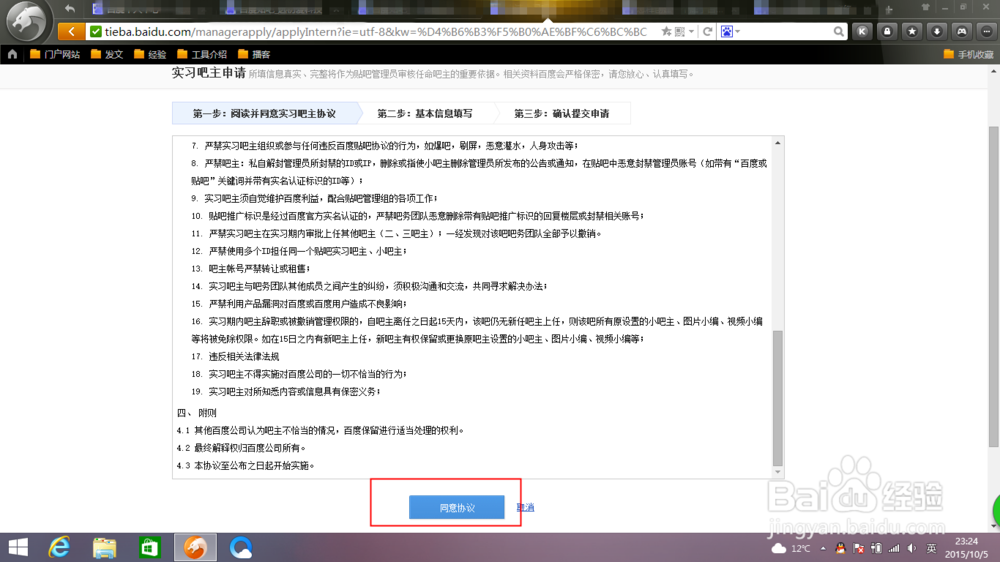Select step 第三步 确认提交申请
1000x562 pixels.
click(561, 114)
